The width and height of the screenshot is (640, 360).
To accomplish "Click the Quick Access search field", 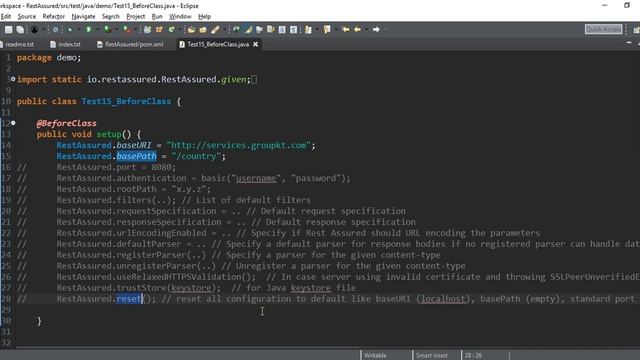I will (x=604, y=29).
